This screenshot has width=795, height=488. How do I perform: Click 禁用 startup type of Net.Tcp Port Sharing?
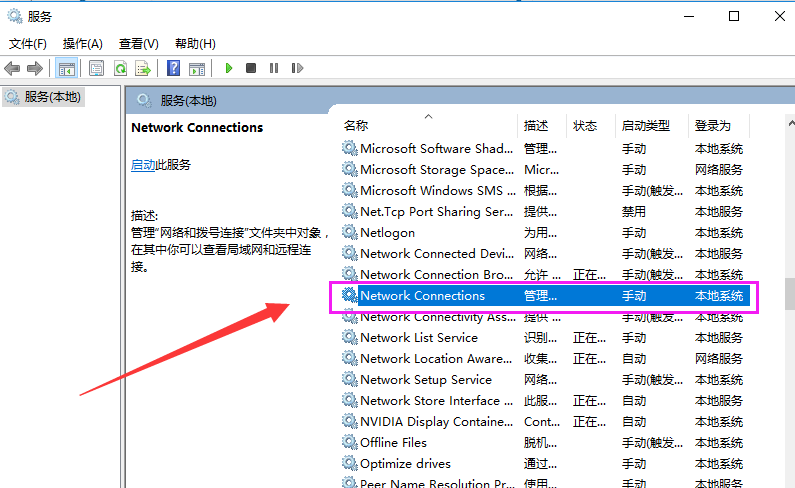tap(634, 212)
